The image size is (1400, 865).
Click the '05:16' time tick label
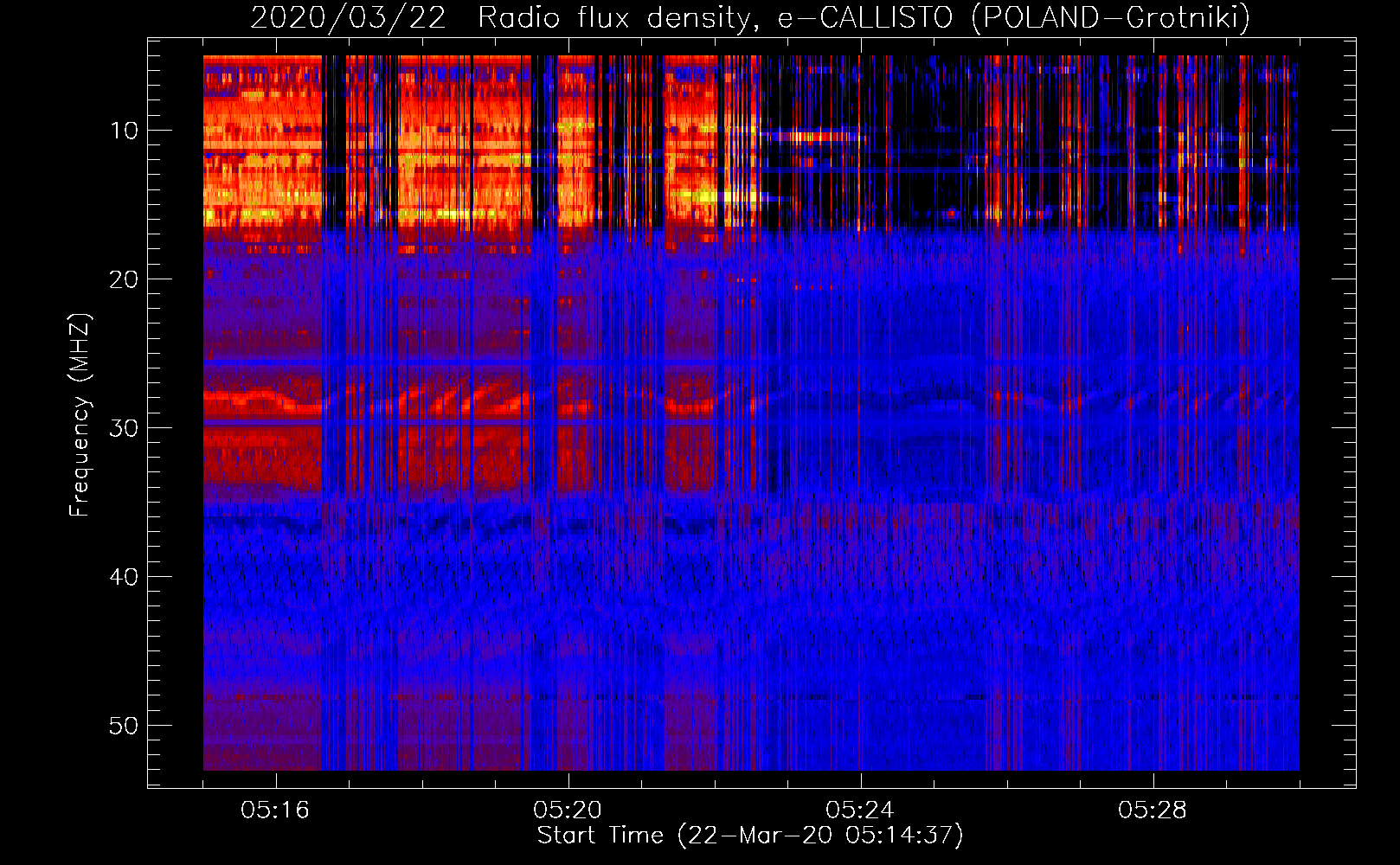point(275,811)
